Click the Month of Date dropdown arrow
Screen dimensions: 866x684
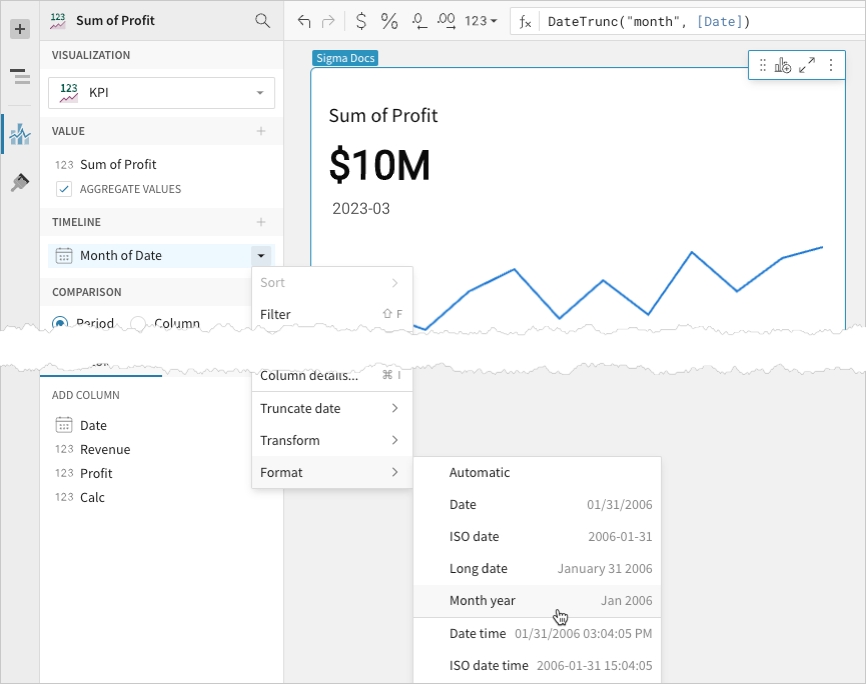[x=260, y=256]
